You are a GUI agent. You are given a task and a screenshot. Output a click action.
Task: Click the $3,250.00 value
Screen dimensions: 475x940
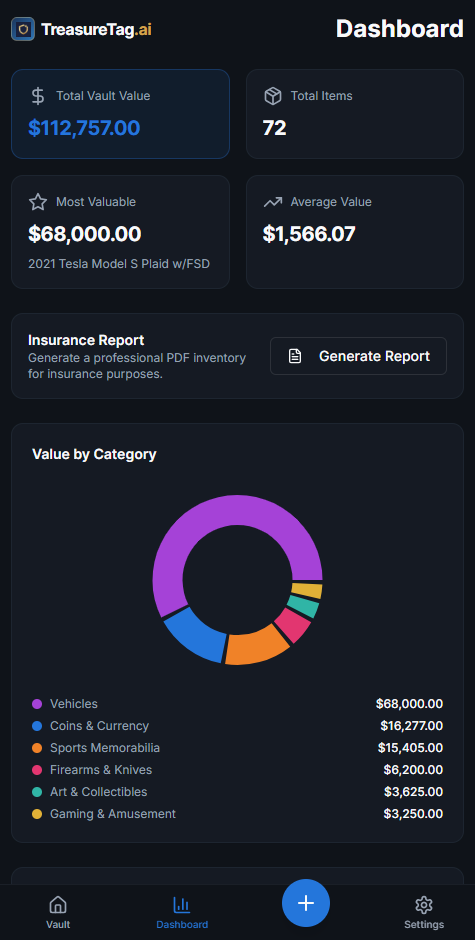(x=413, y=814)
